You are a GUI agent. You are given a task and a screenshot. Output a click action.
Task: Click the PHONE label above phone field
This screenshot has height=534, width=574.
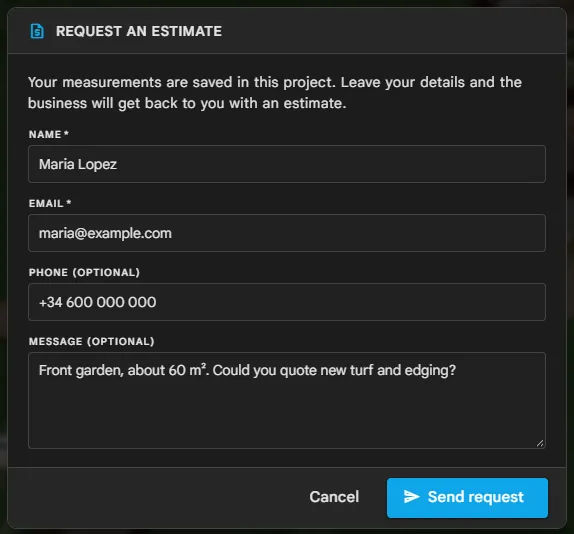(48, 273)
